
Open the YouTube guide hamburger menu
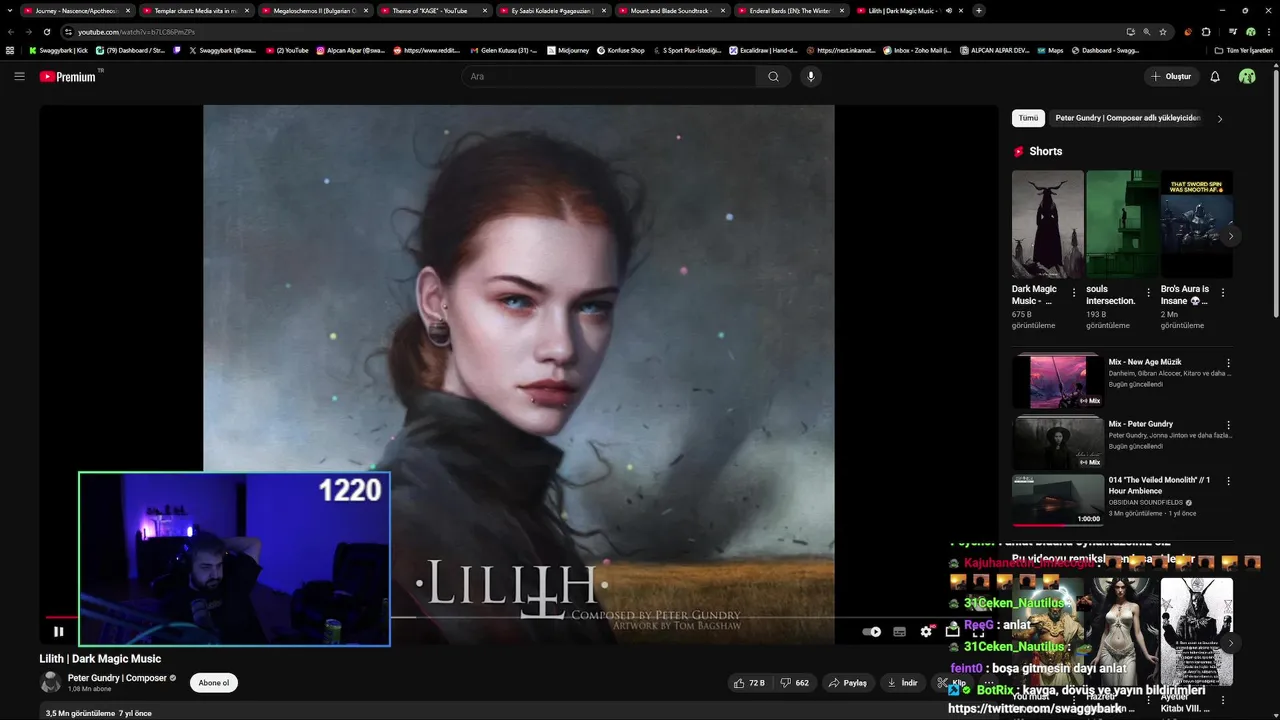pyautogui.click(x=19, y=76)
